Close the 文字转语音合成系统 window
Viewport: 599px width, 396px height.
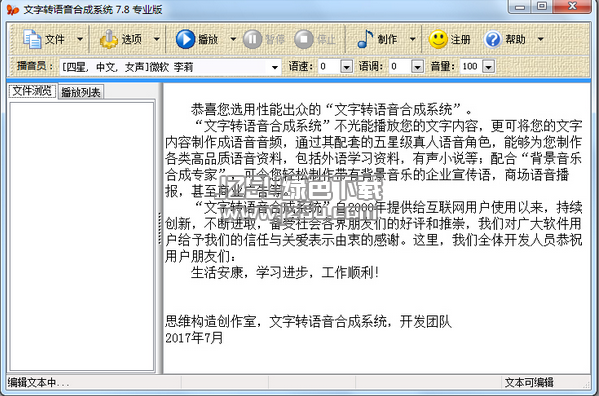pos(572,7)
